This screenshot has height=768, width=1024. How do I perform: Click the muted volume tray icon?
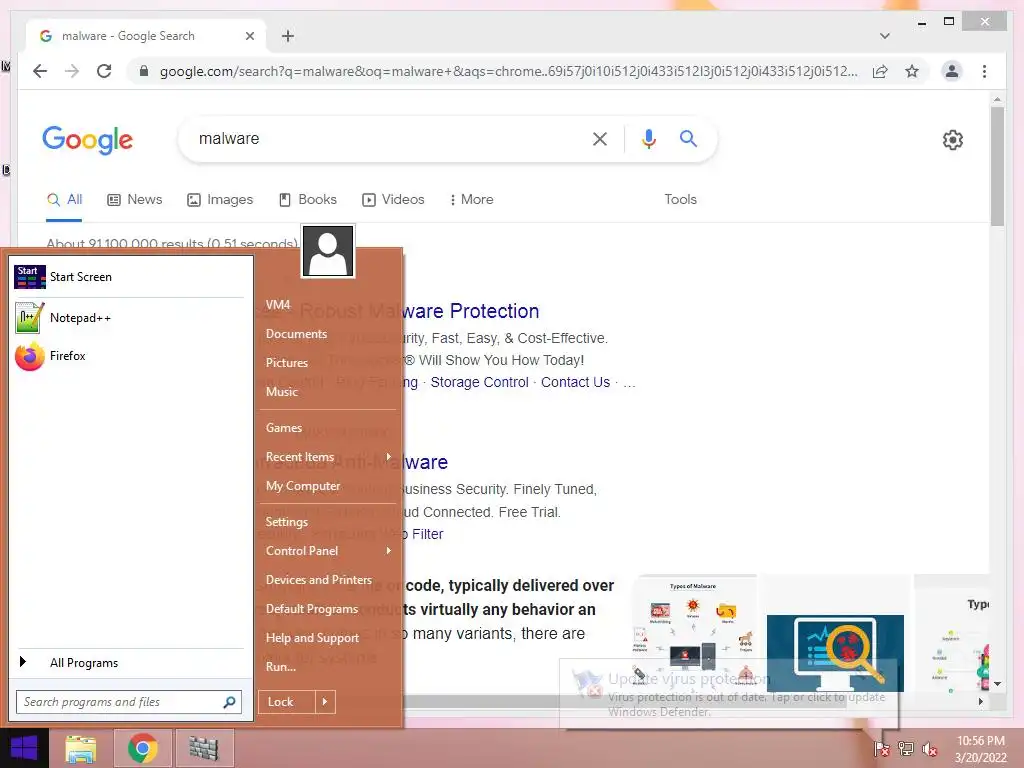pyautogui.click(x=930, y=749)
